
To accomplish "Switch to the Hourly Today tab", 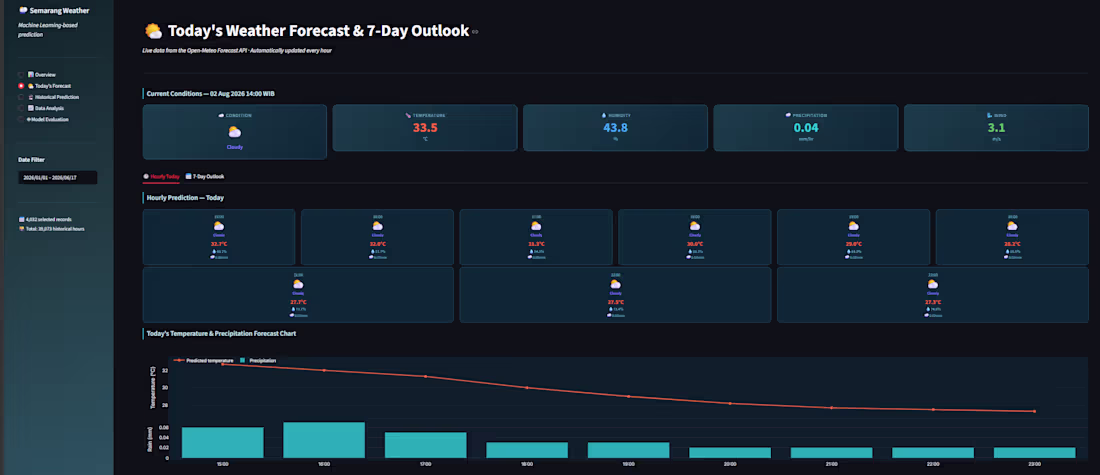I will 161,176.
